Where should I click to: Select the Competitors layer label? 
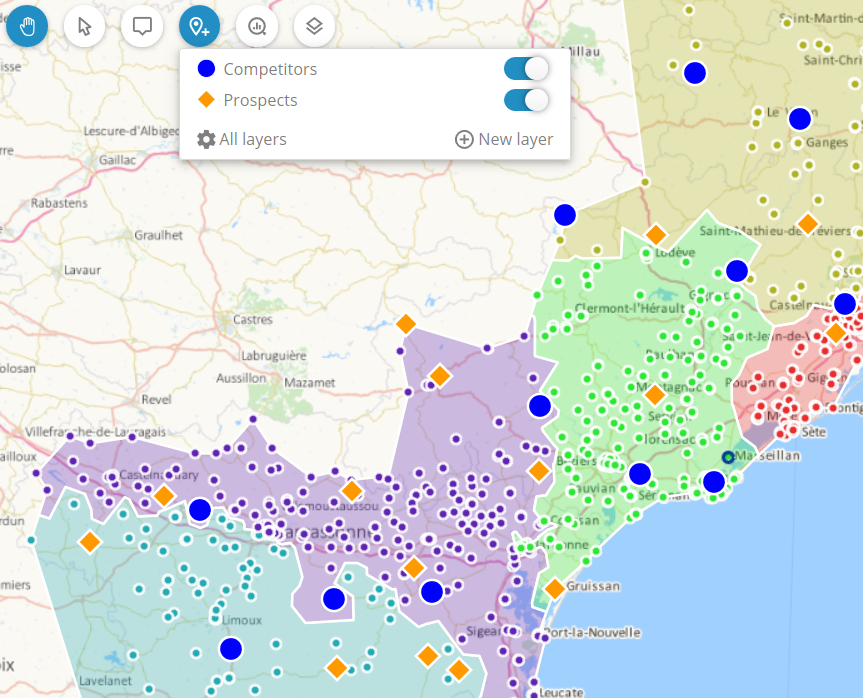point(270,69)
